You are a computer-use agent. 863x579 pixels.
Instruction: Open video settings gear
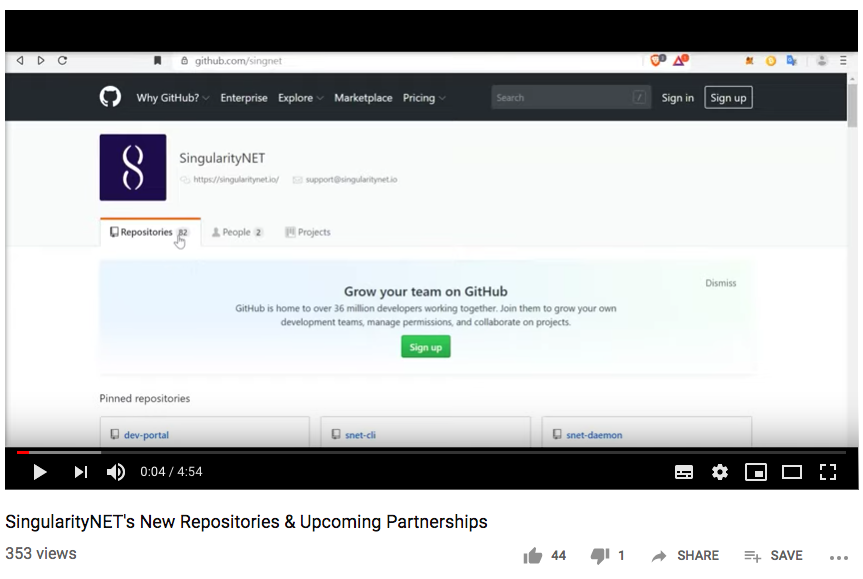720,472
